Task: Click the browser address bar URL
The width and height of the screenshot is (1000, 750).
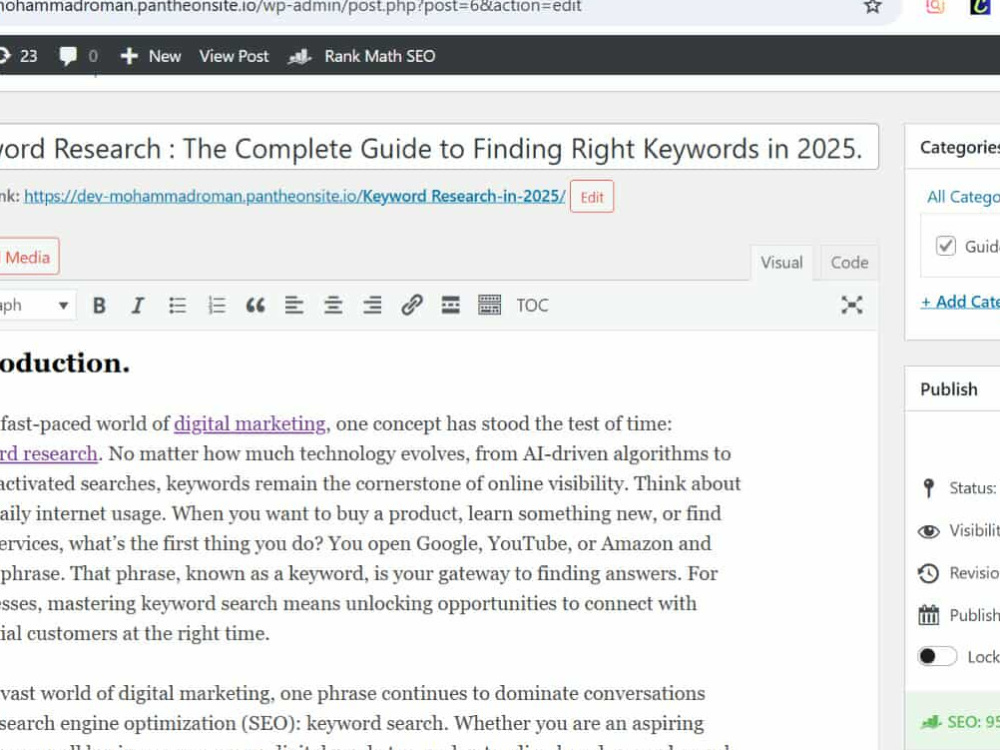Action: (290, 7)
